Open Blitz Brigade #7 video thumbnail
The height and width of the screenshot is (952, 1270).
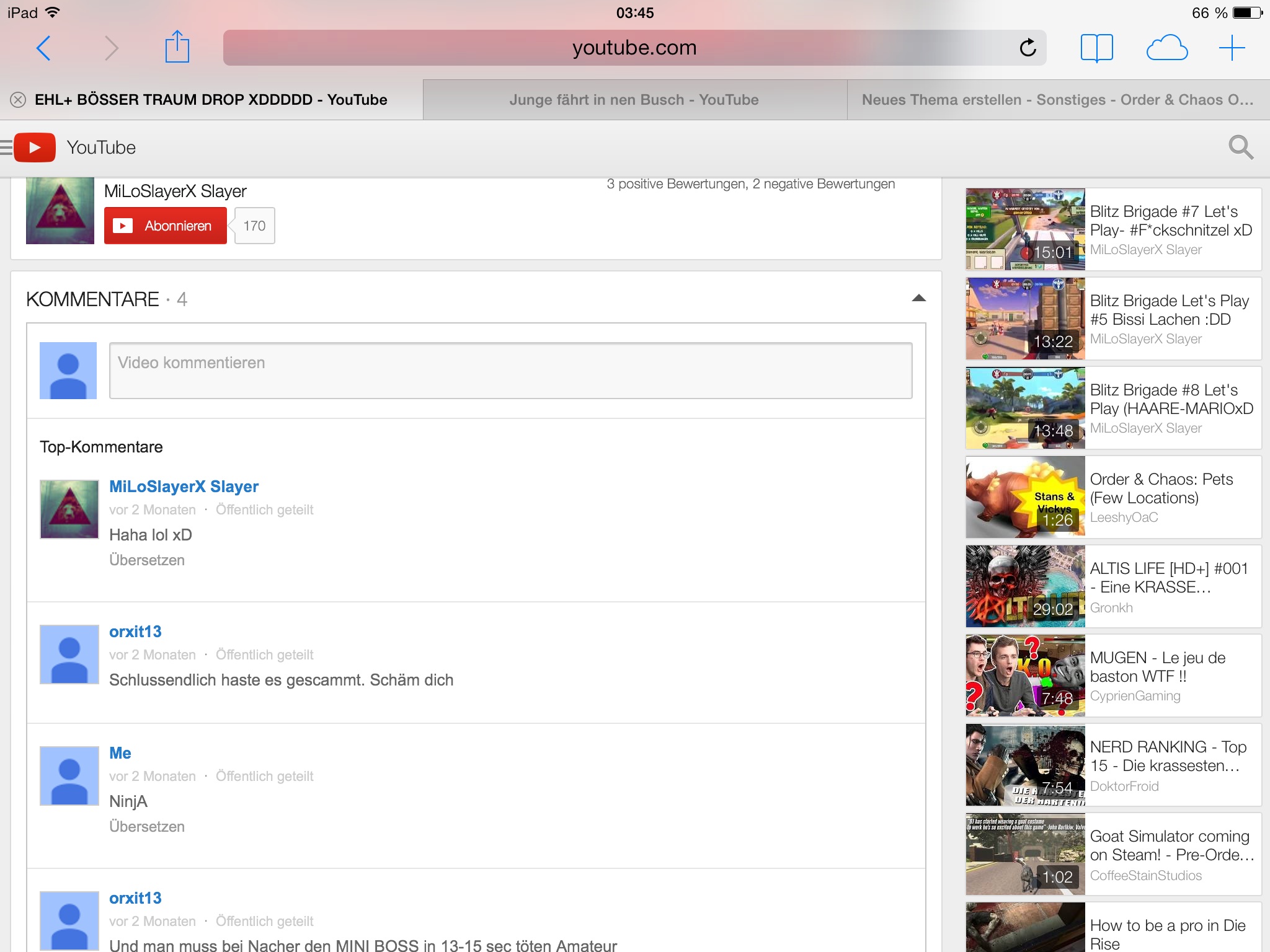coord(1025,229)
